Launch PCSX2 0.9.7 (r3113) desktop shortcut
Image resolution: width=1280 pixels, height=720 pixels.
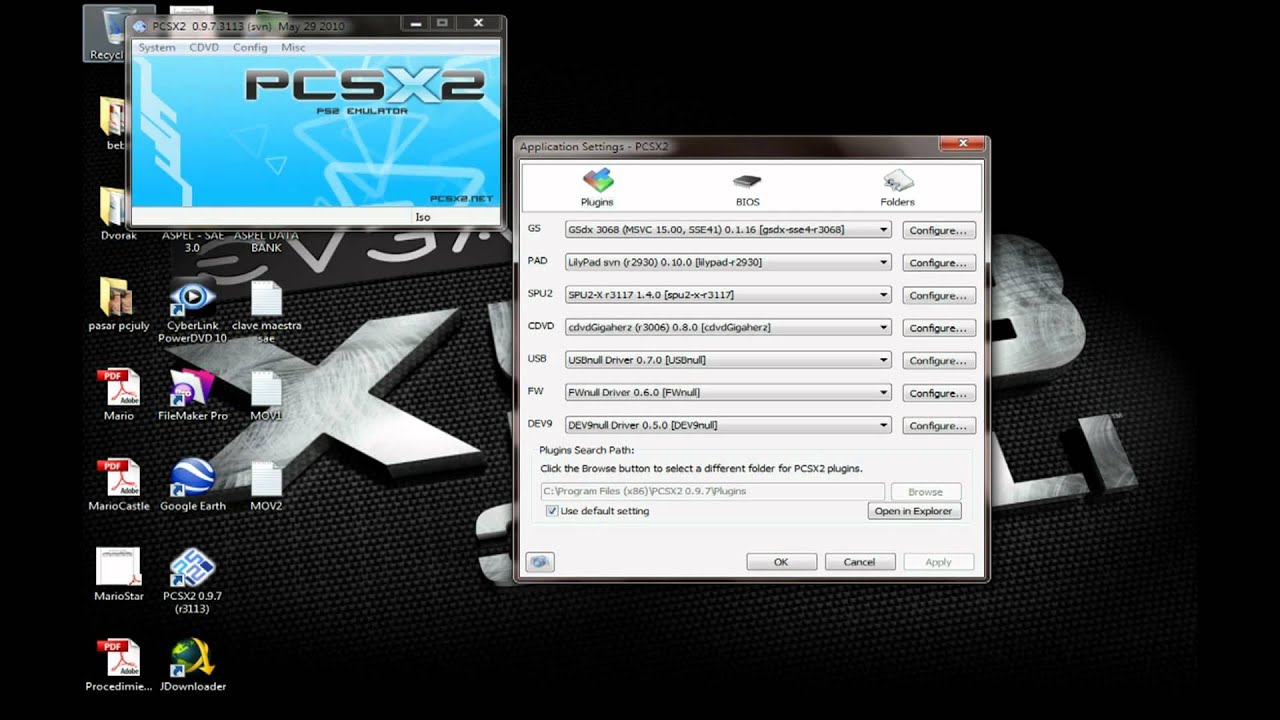(193, 581)
